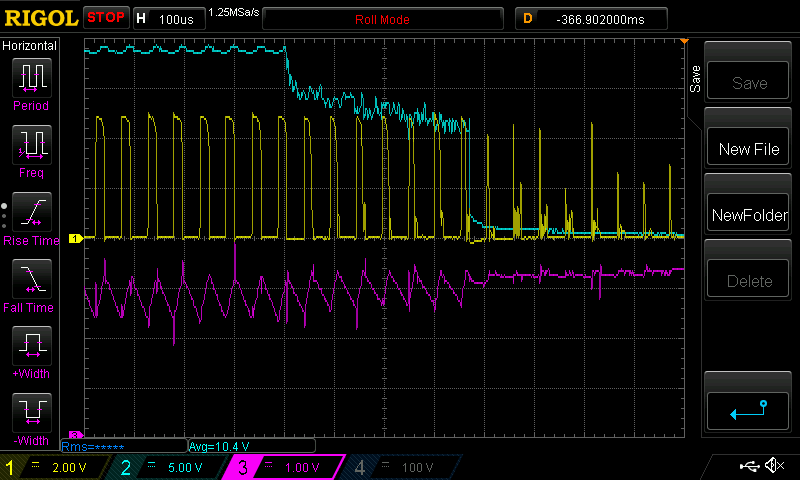
Task: Toggle channel 2 (5.00 V) display
Action: coord(172,467)
